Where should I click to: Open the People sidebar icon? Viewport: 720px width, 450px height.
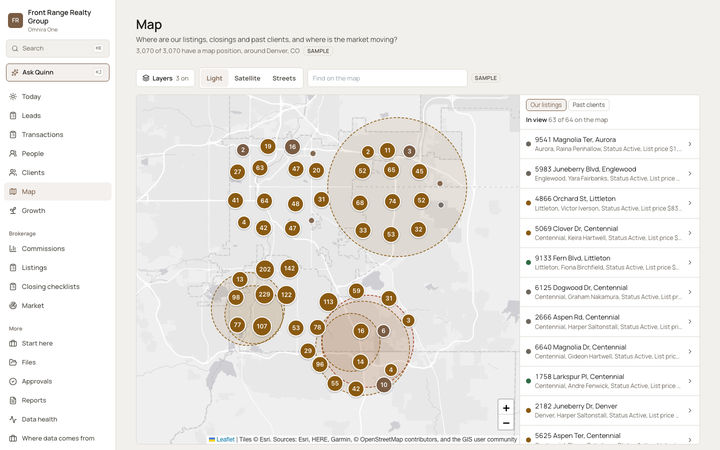coord(13,153)
